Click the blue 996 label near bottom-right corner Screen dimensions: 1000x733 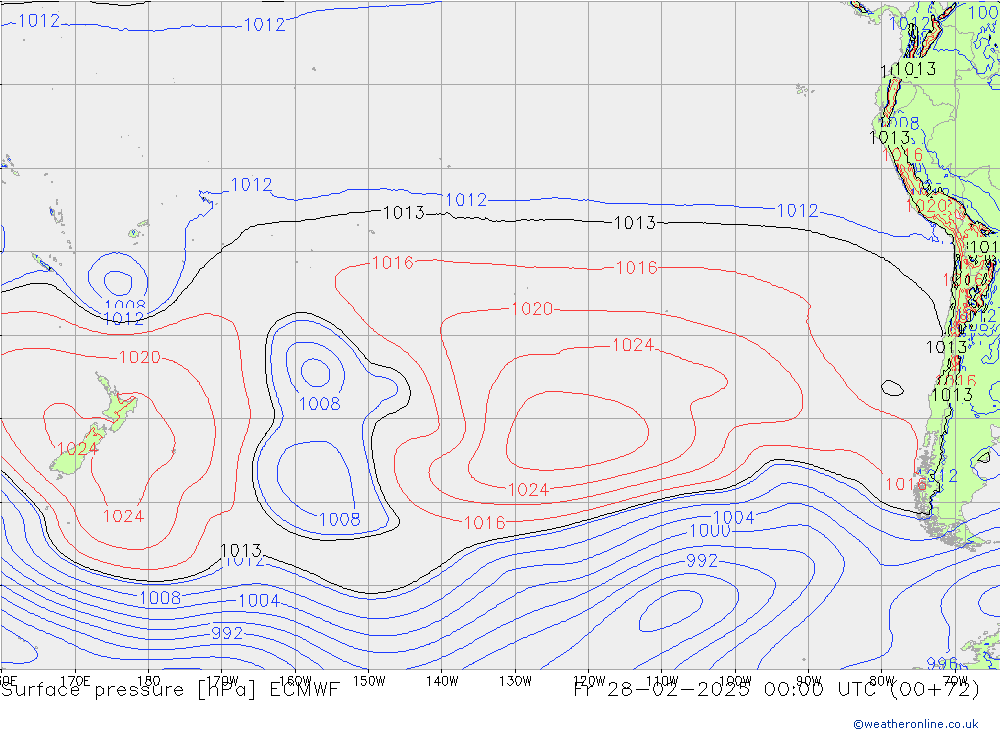[941, 663]
